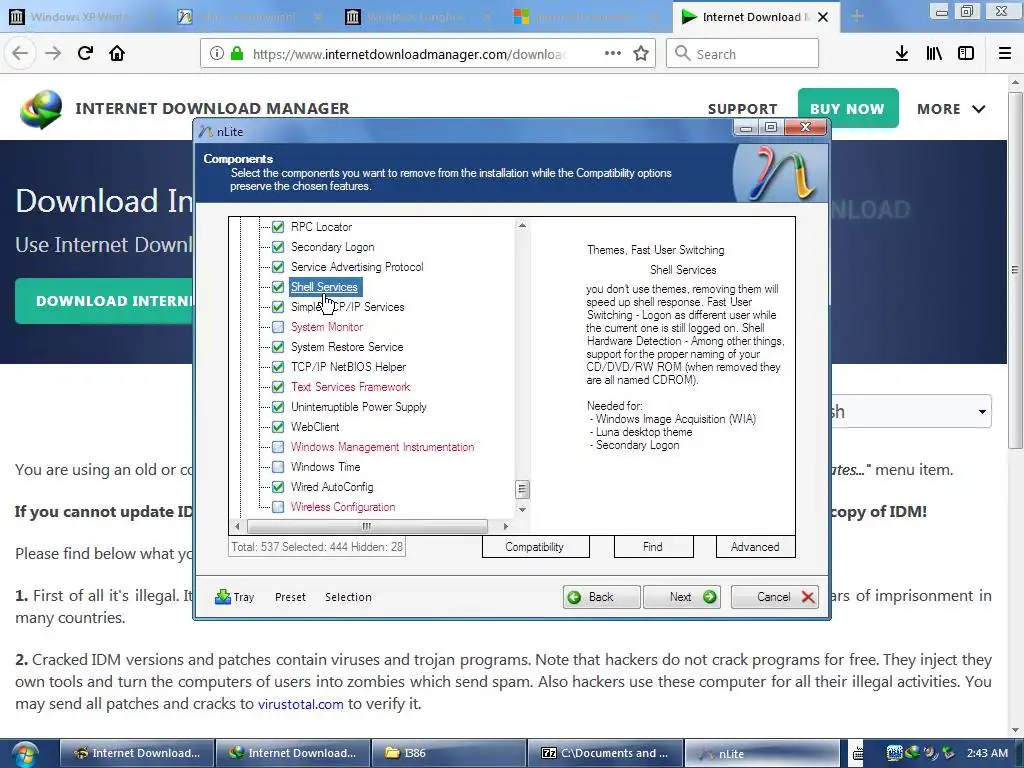
Task: Open the nLite Preset menu
Action: point(290,597)
